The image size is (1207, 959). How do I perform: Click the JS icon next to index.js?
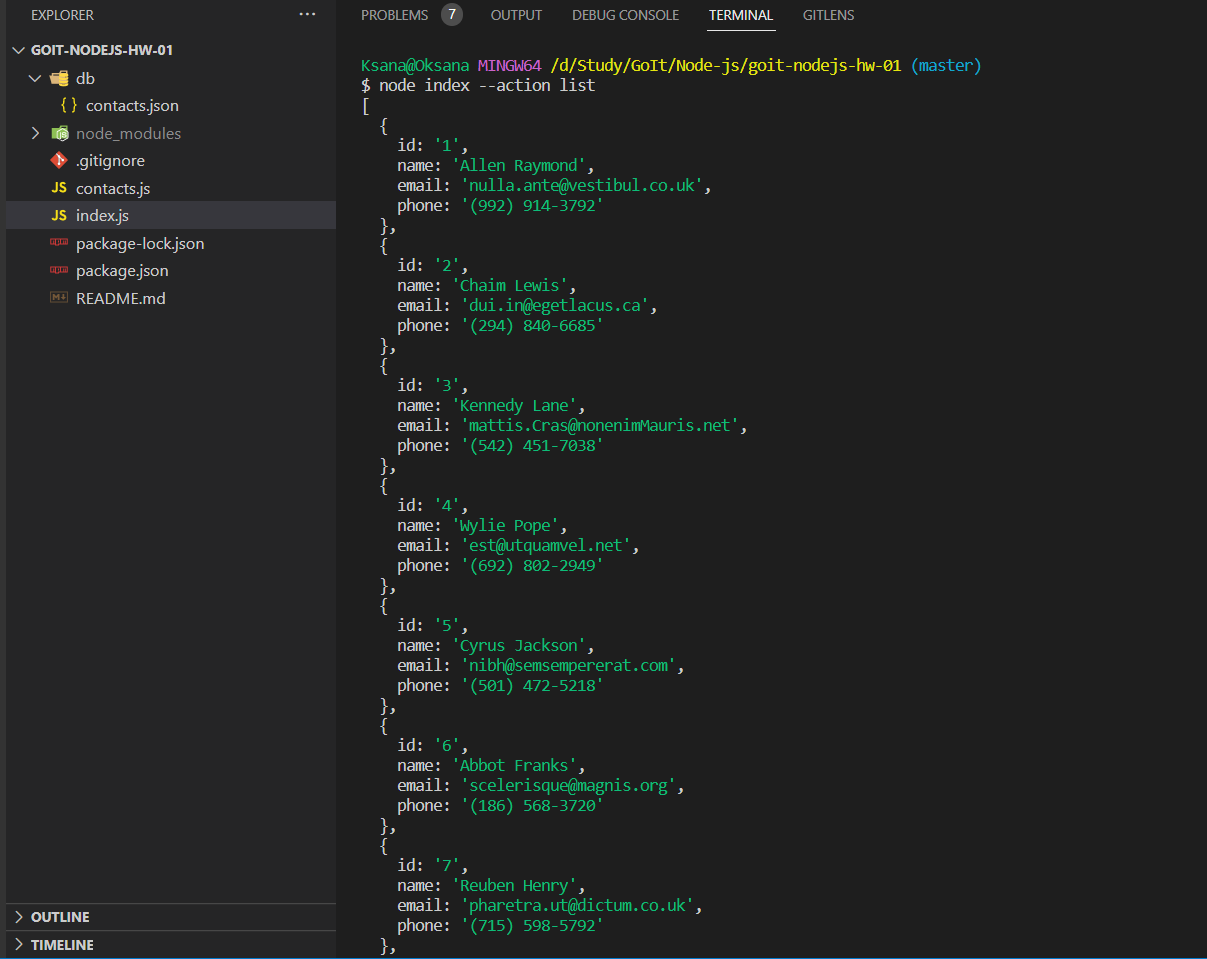[x=62, y=215]
